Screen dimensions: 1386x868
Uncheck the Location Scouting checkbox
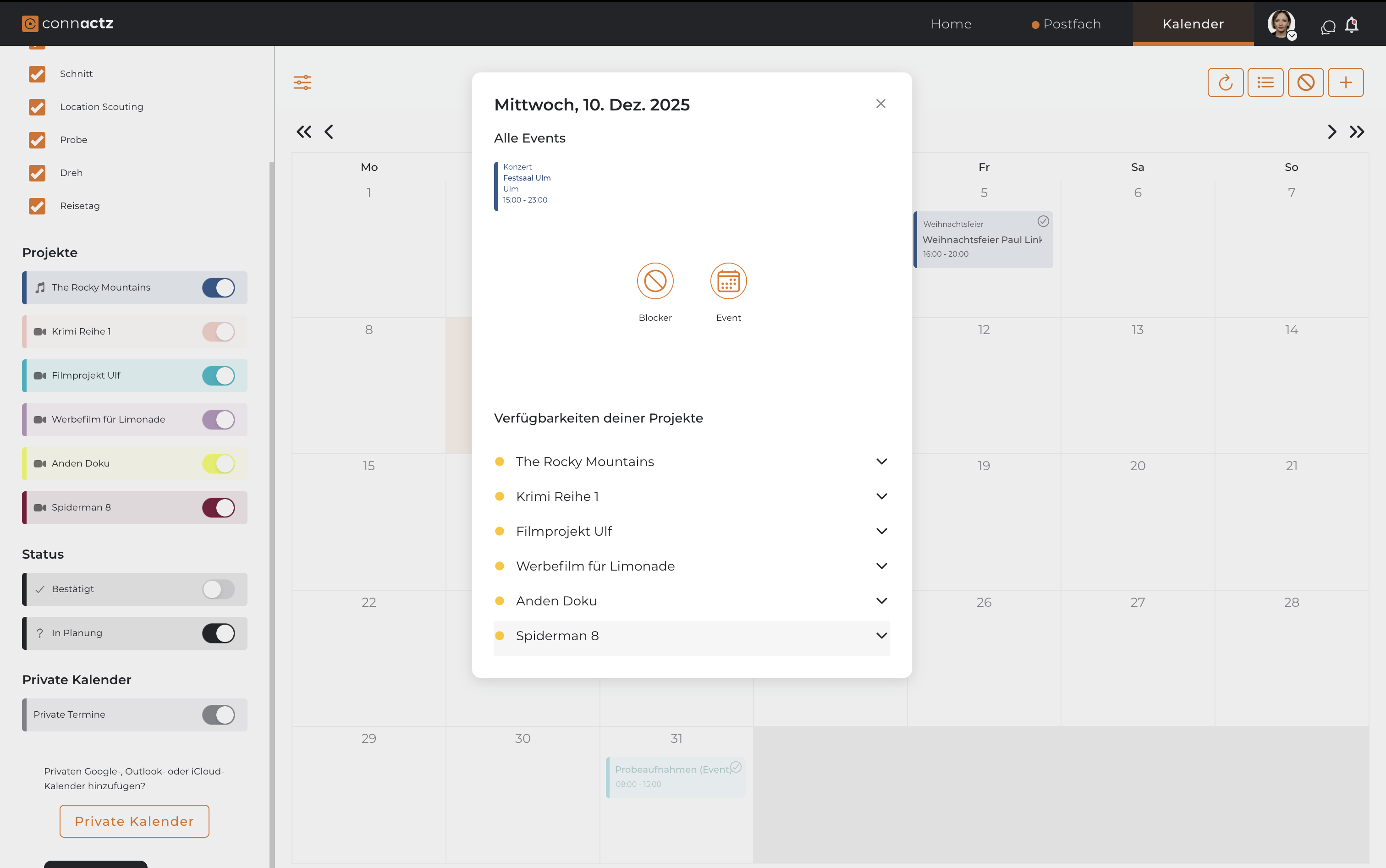[37, 107]
